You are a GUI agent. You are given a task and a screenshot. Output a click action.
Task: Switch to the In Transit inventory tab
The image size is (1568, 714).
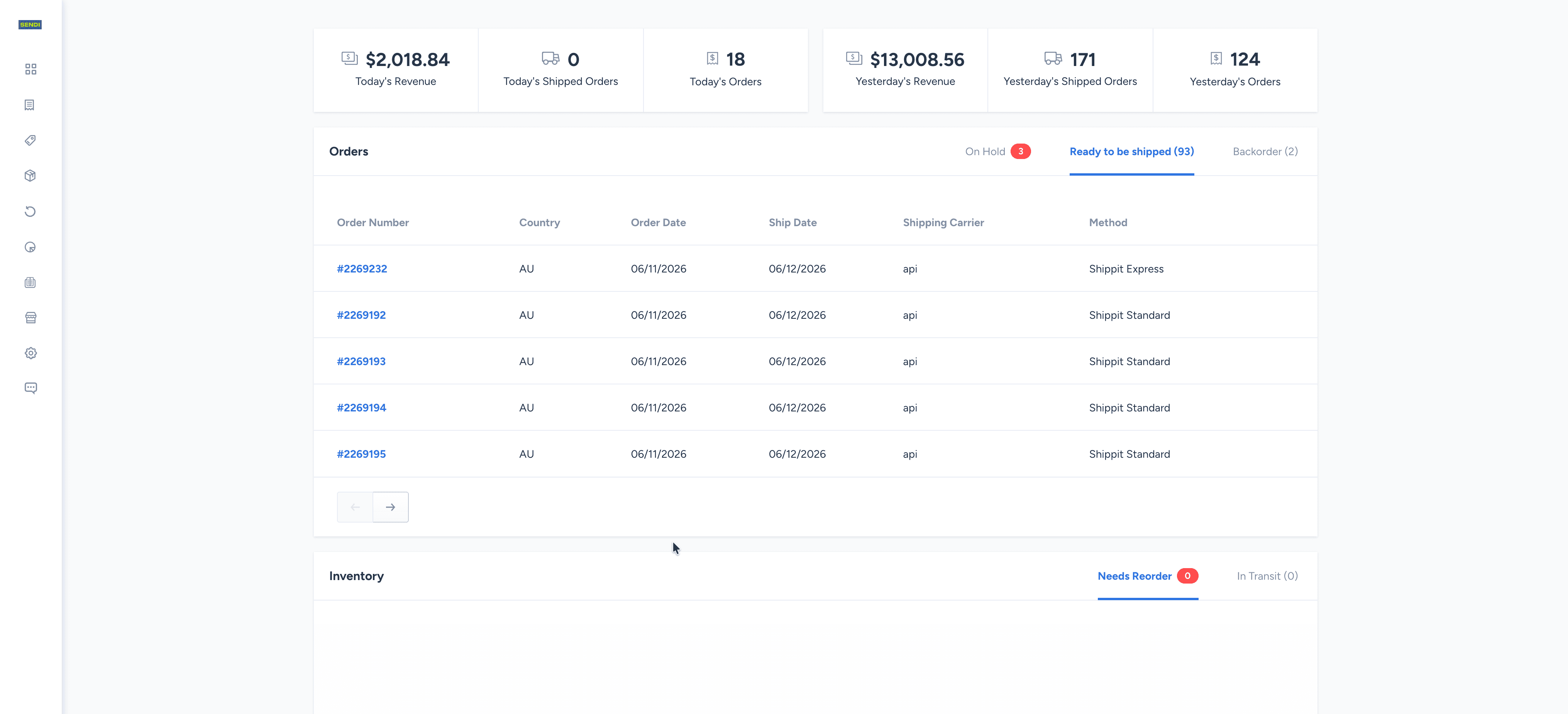click(x=1267, y=577)
